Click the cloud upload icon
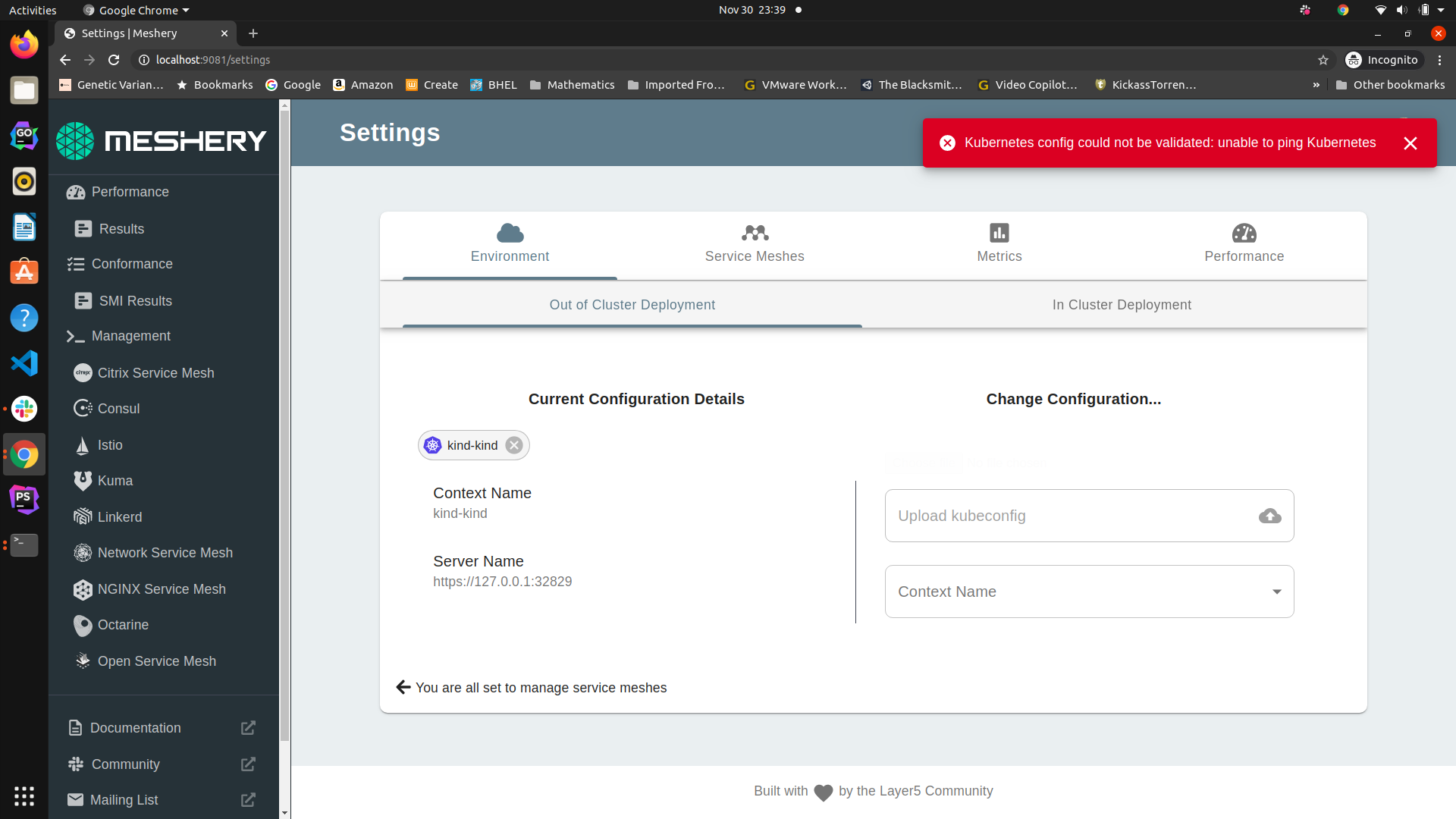1456x819 pixels. click(1270, 516)
